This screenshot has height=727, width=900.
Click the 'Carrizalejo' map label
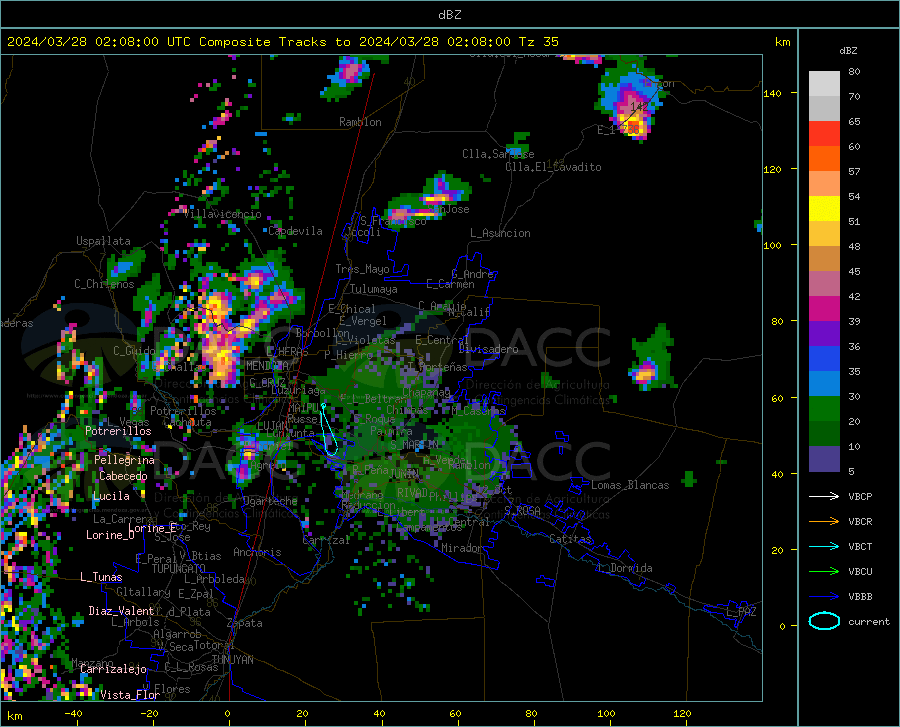click(113, 669)
